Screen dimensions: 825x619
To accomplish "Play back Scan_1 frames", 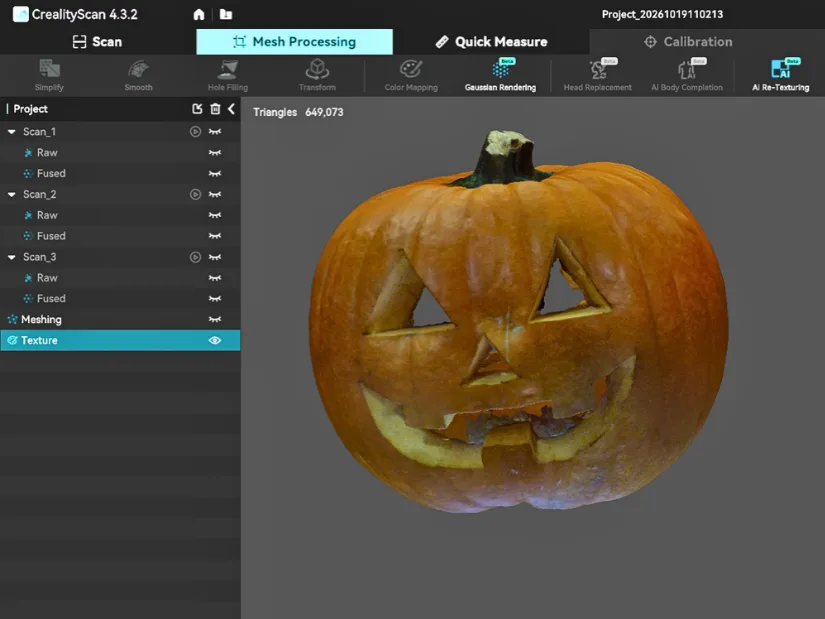I will pyautogui.click(x=195, y=132).
